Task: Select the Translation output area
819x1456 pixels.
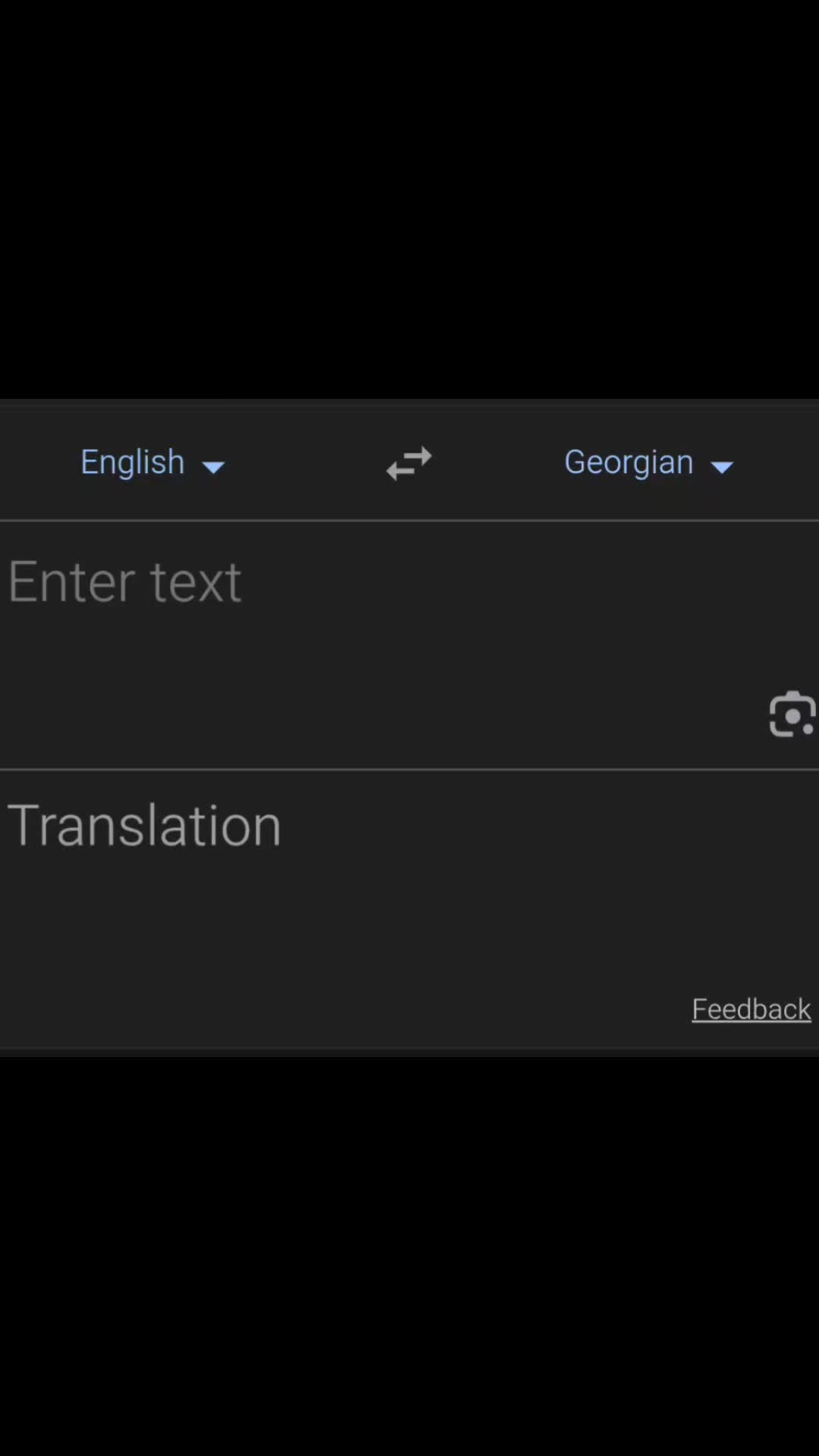Action: (x=409, y=908)
